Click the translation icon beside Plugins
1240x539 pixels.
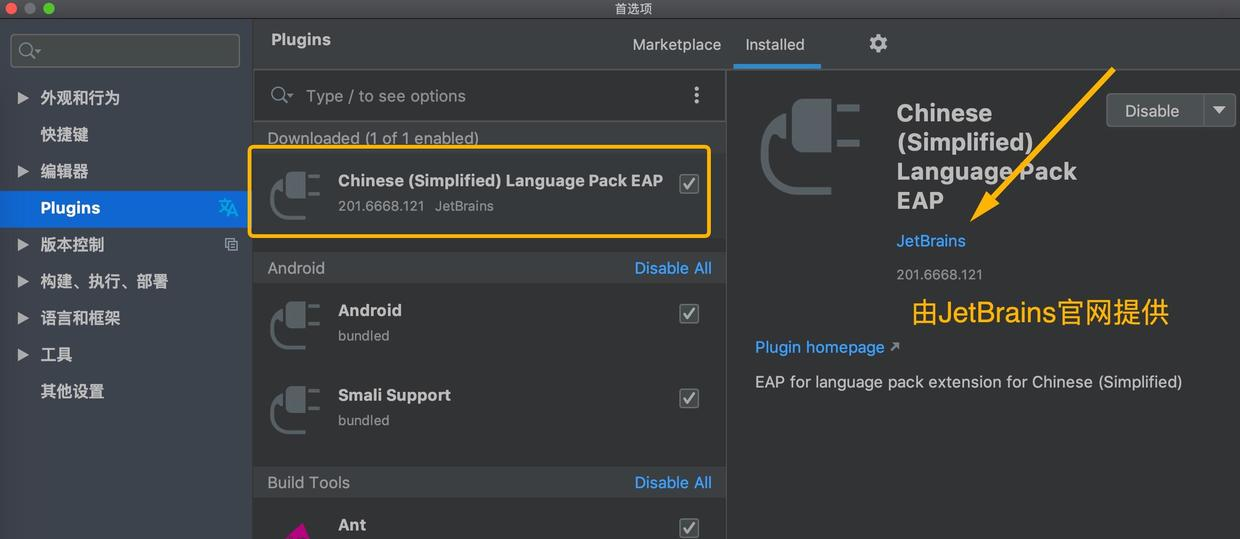(x=228, y=208)
